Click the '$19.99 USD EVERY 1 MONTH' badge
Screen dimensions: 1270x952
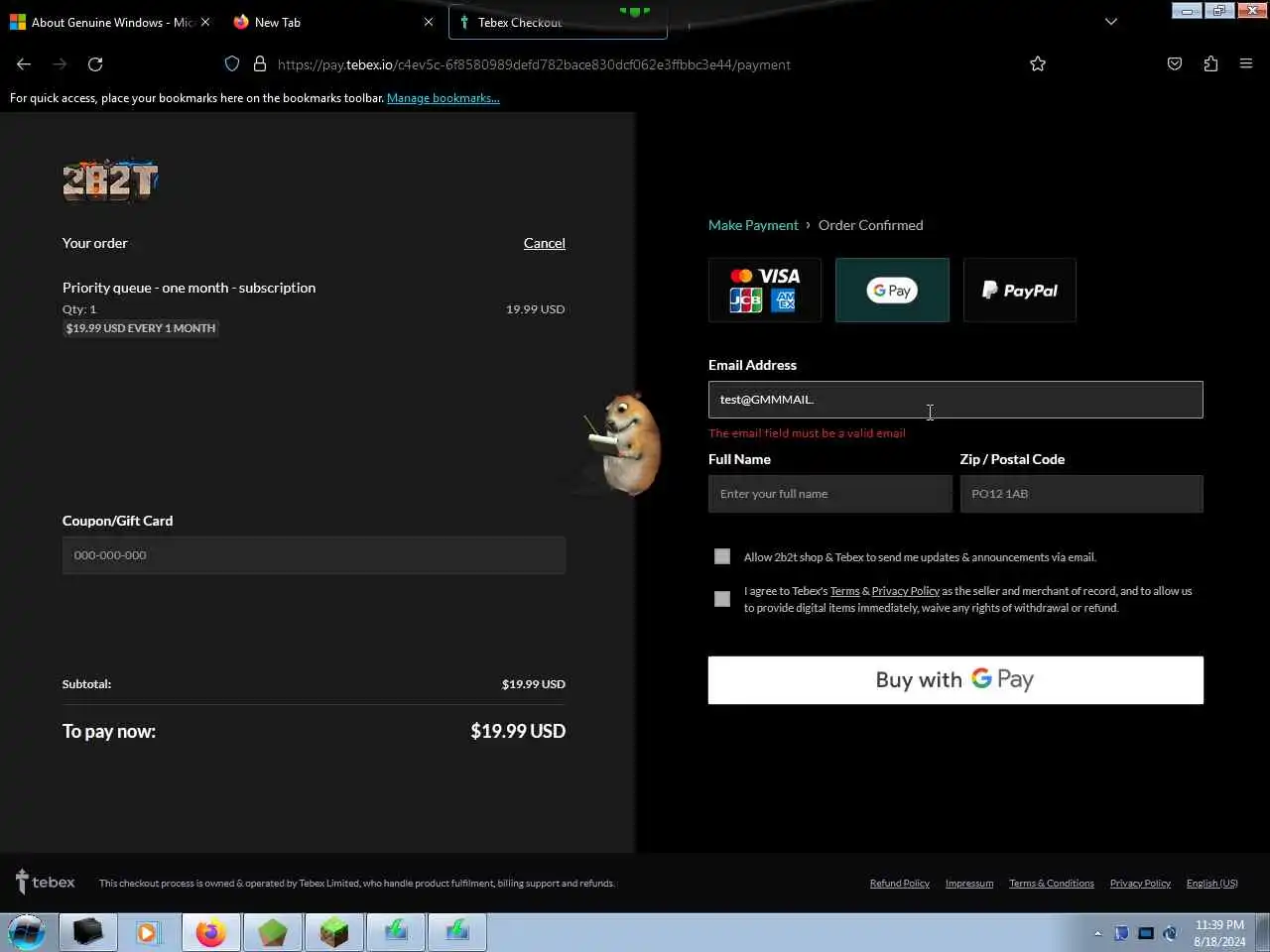tap(141, 328)
